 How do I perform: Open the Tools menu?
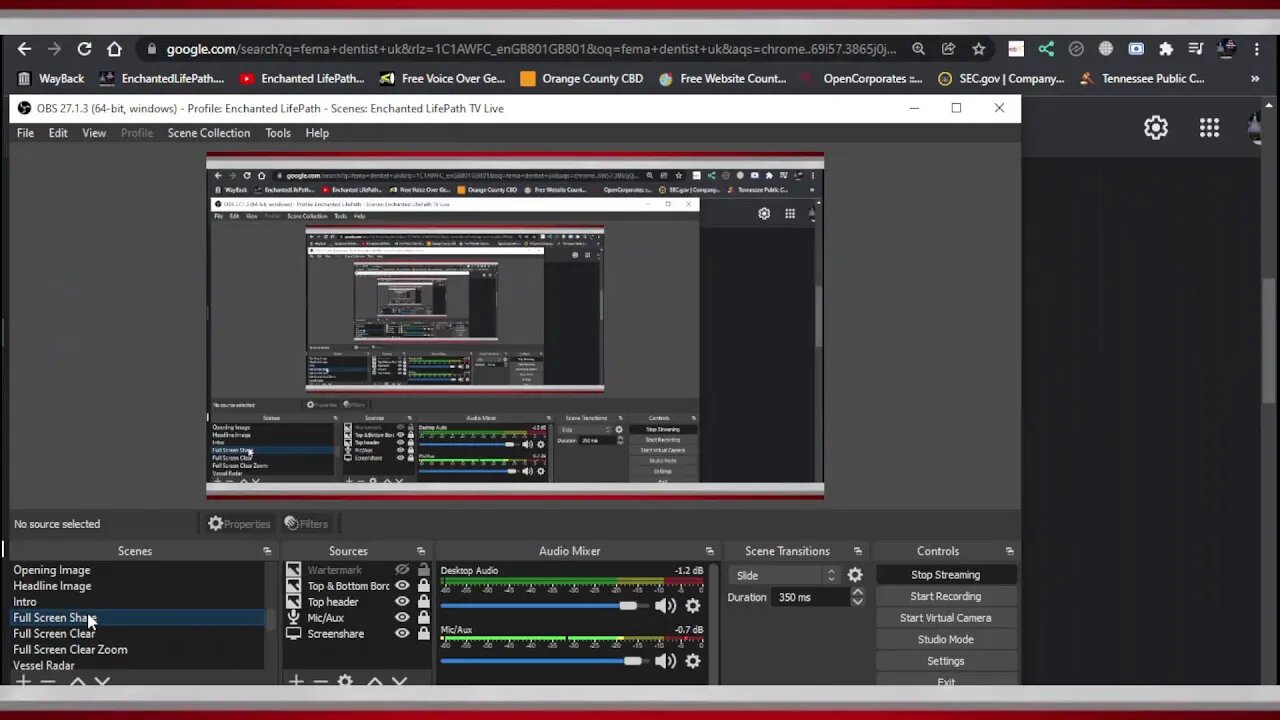(278, 133)
